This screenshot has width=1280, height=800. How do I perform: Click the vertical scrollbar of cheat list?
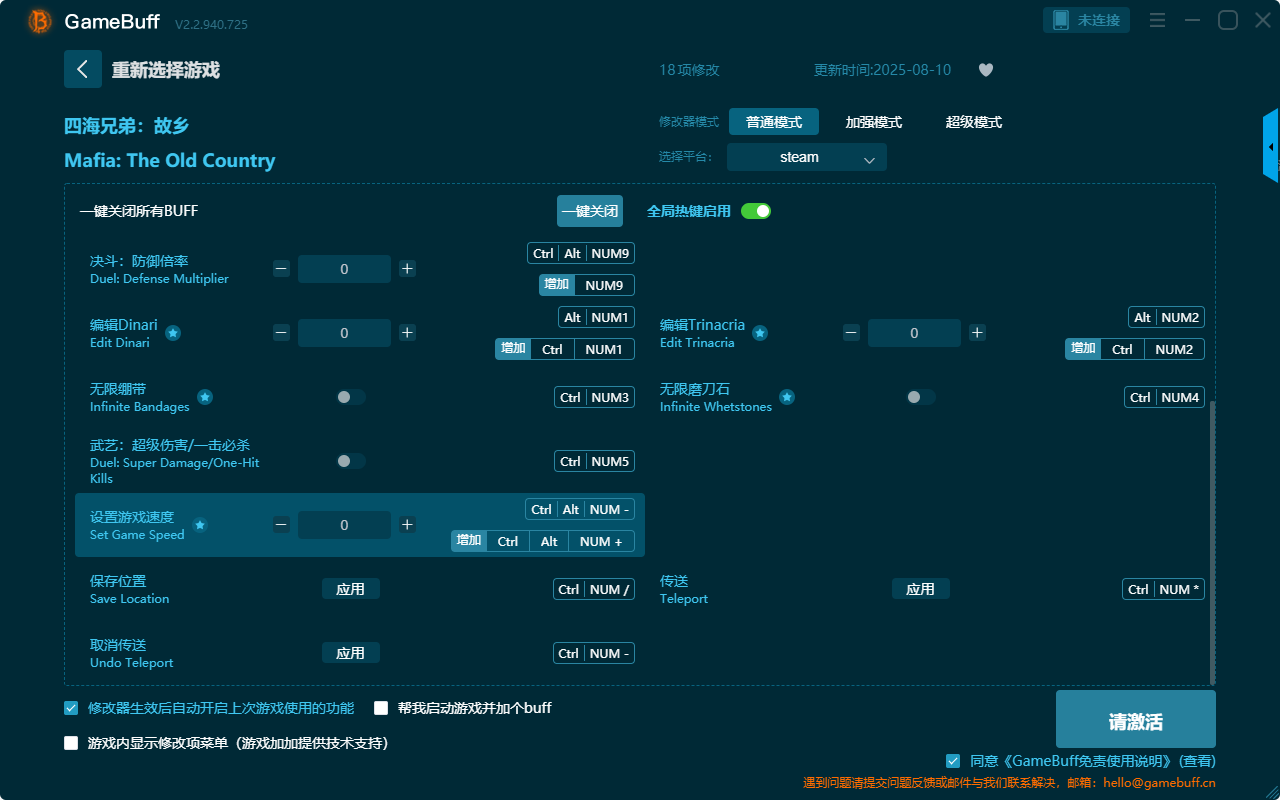click(1213, 542)
